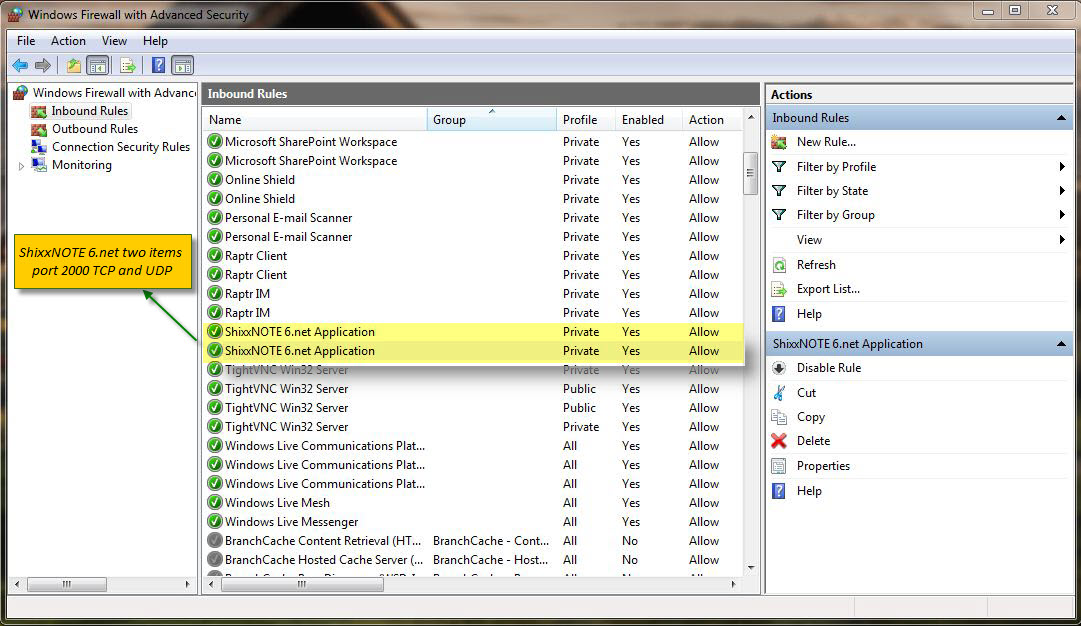Viewport: 1081px width, 626px height.
Task: Click the Cut scissors icon
Action: coord(779,392)
